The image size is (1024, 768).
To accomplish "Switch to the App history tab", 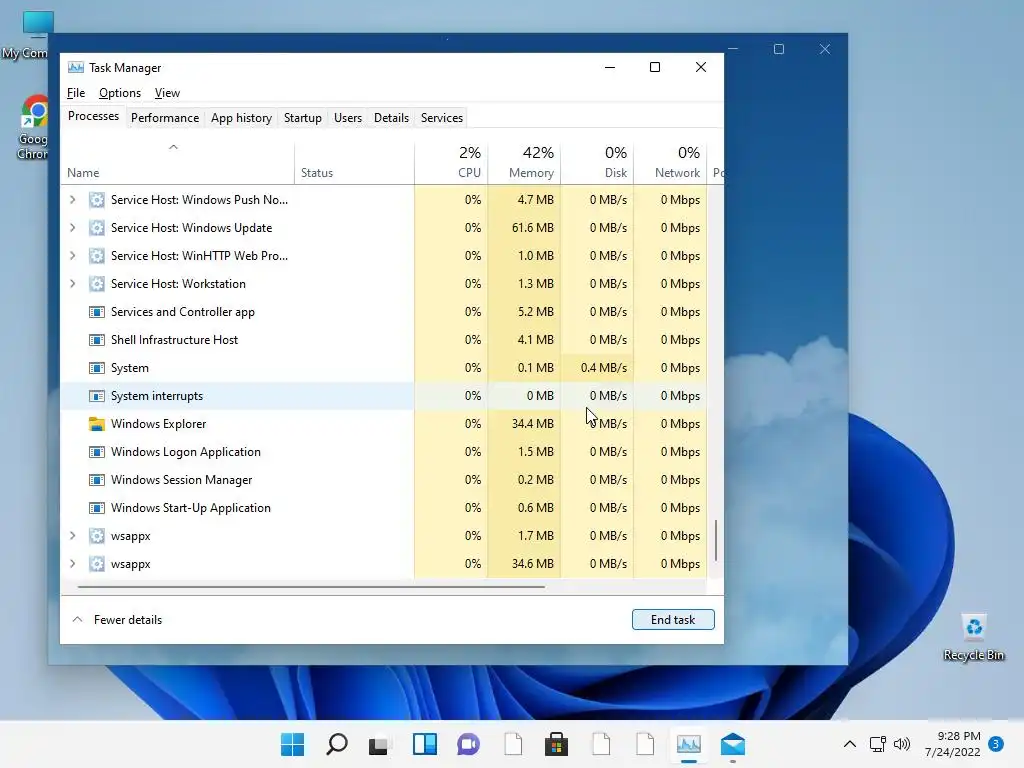I will pos(241,118).
